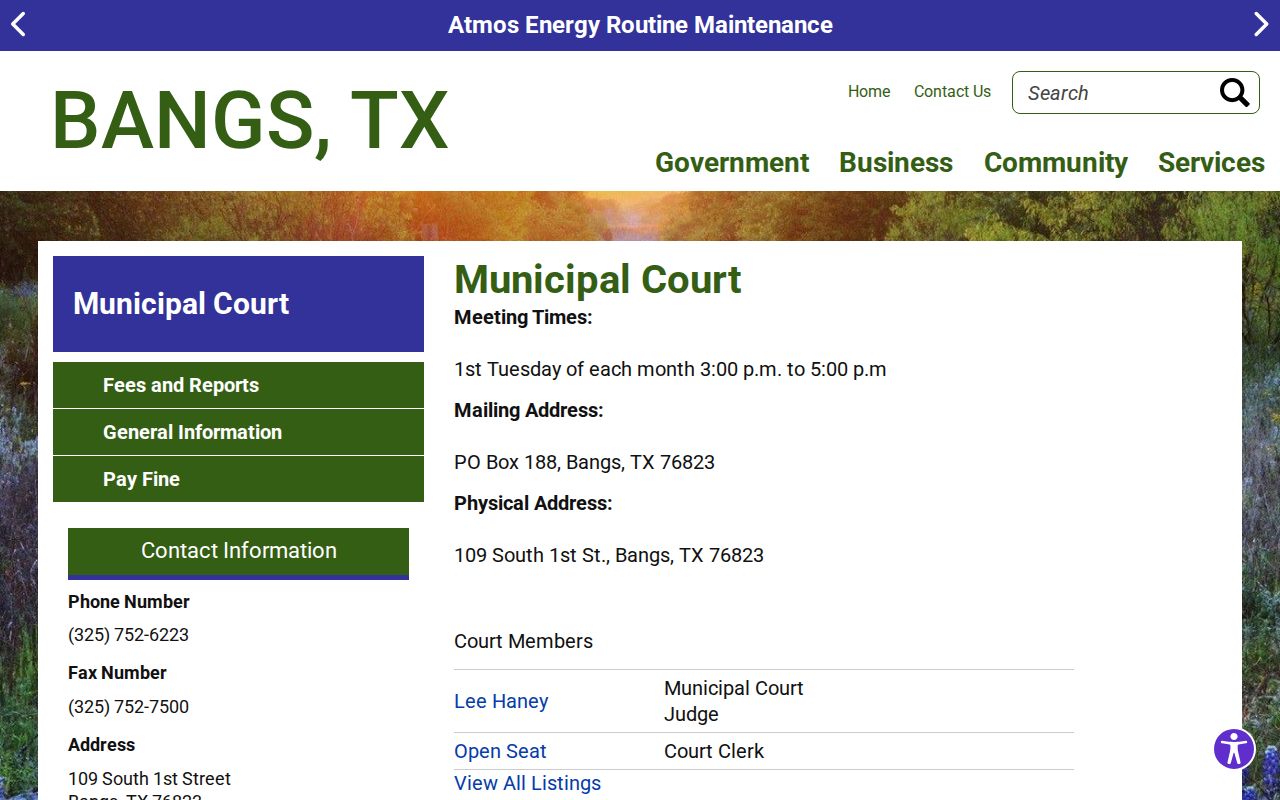Focus the Search input field

(1115, 93)
